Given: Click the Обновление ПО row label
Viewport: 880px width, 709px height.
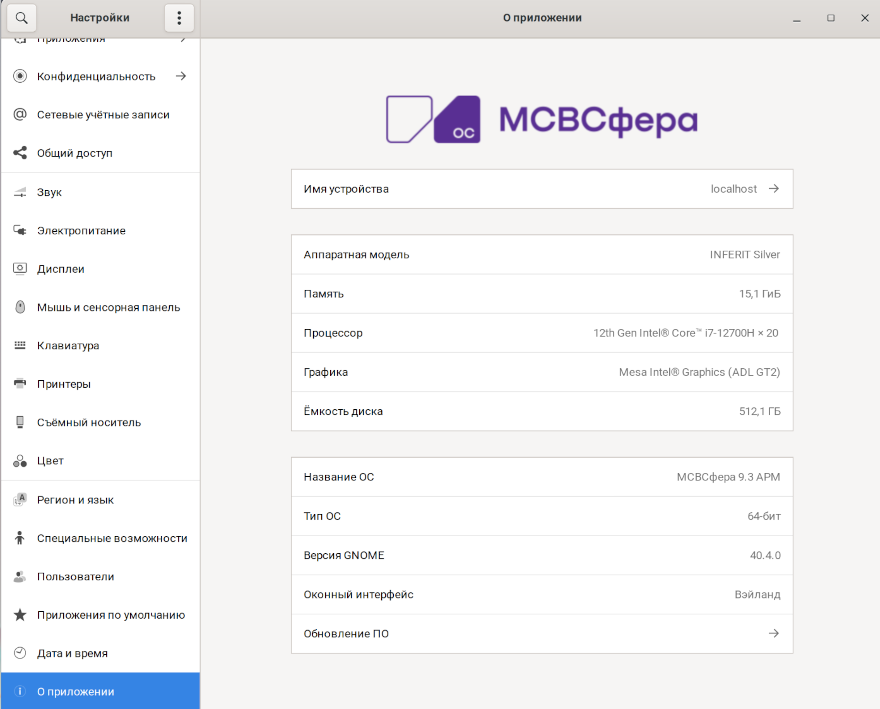Looking at the screenshot, I should [346, 634].
